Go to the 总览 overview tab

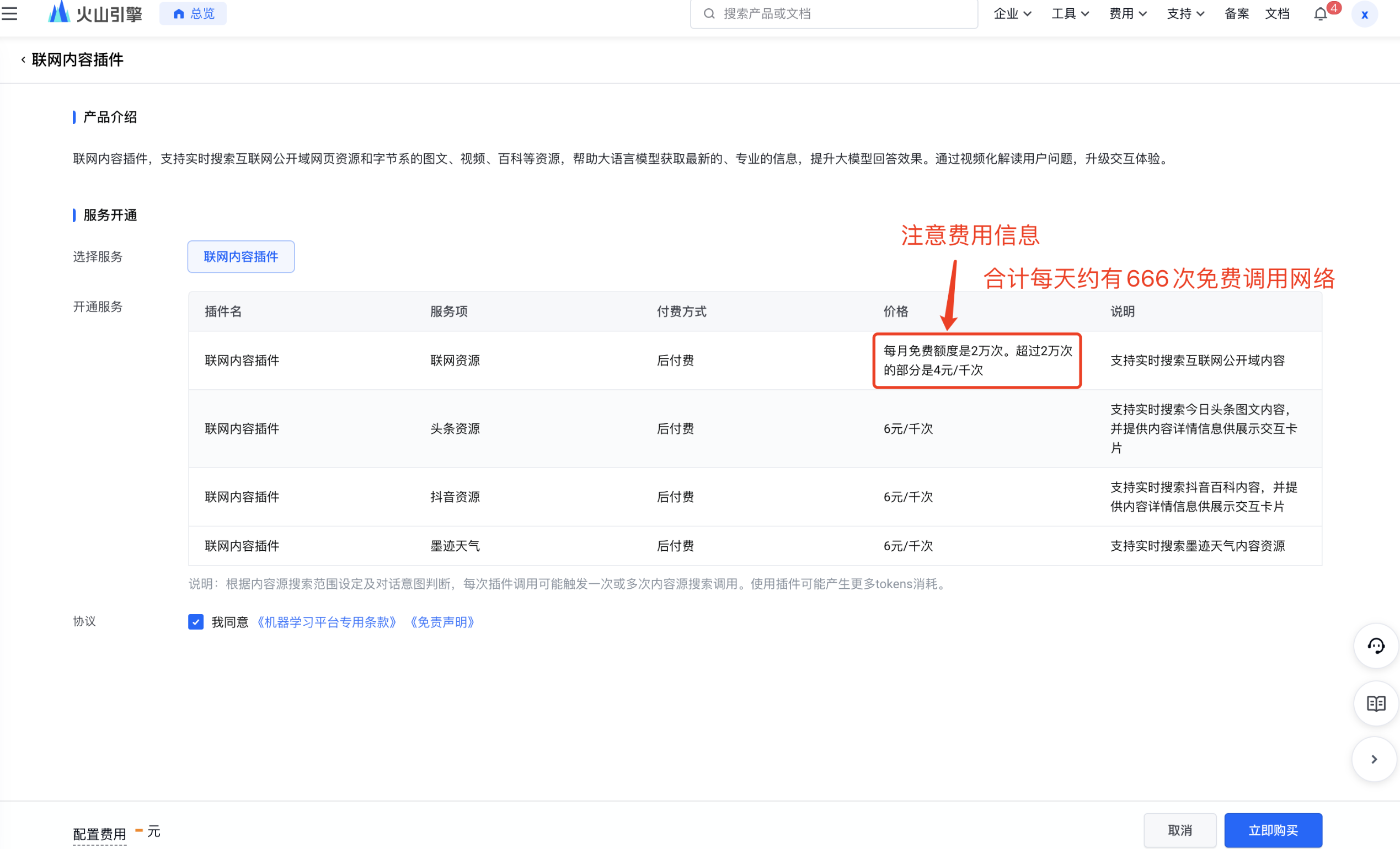click(x=193, y=14)
